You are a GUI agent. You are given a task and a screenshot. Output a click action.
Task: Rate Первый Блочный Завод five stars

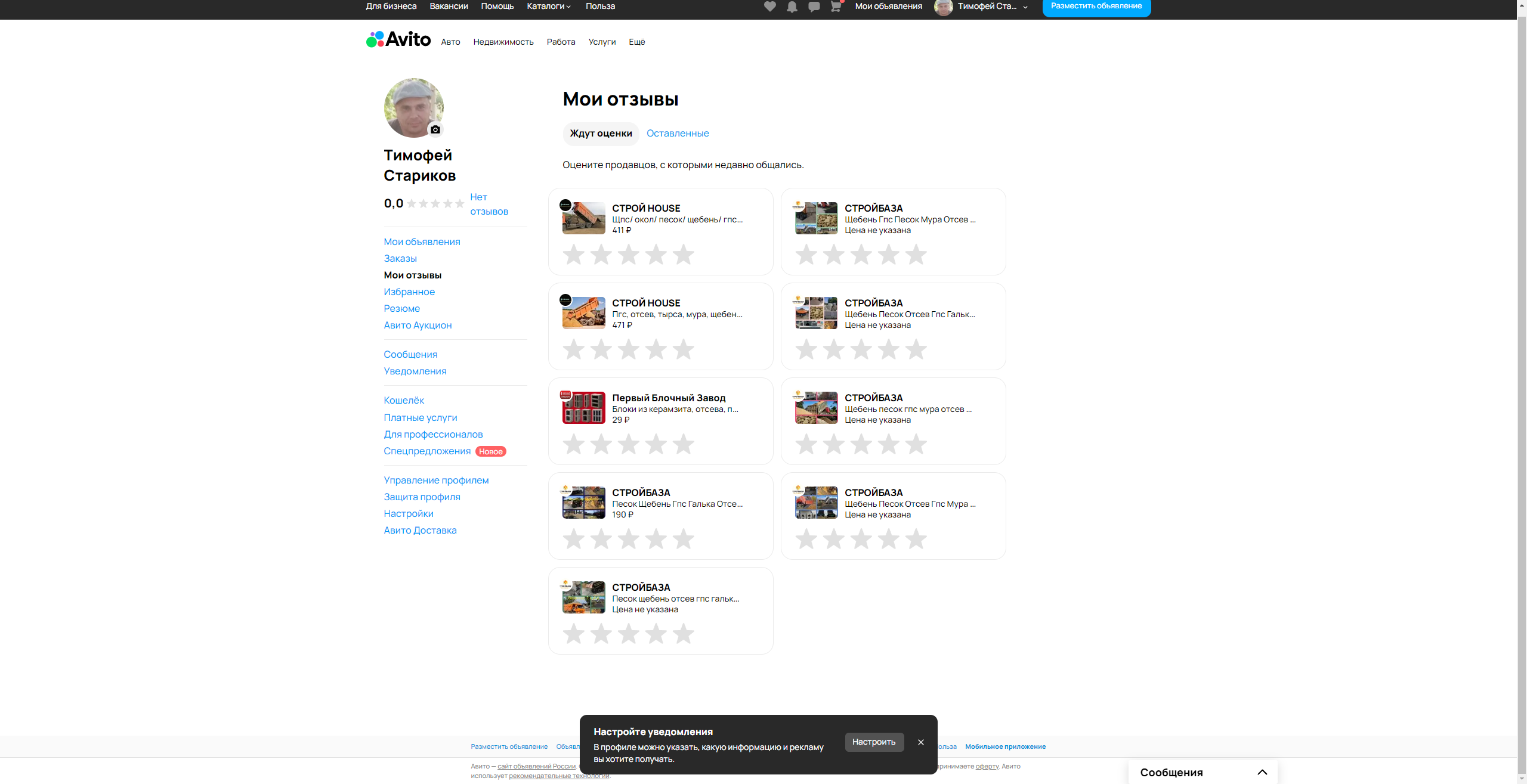684,444
